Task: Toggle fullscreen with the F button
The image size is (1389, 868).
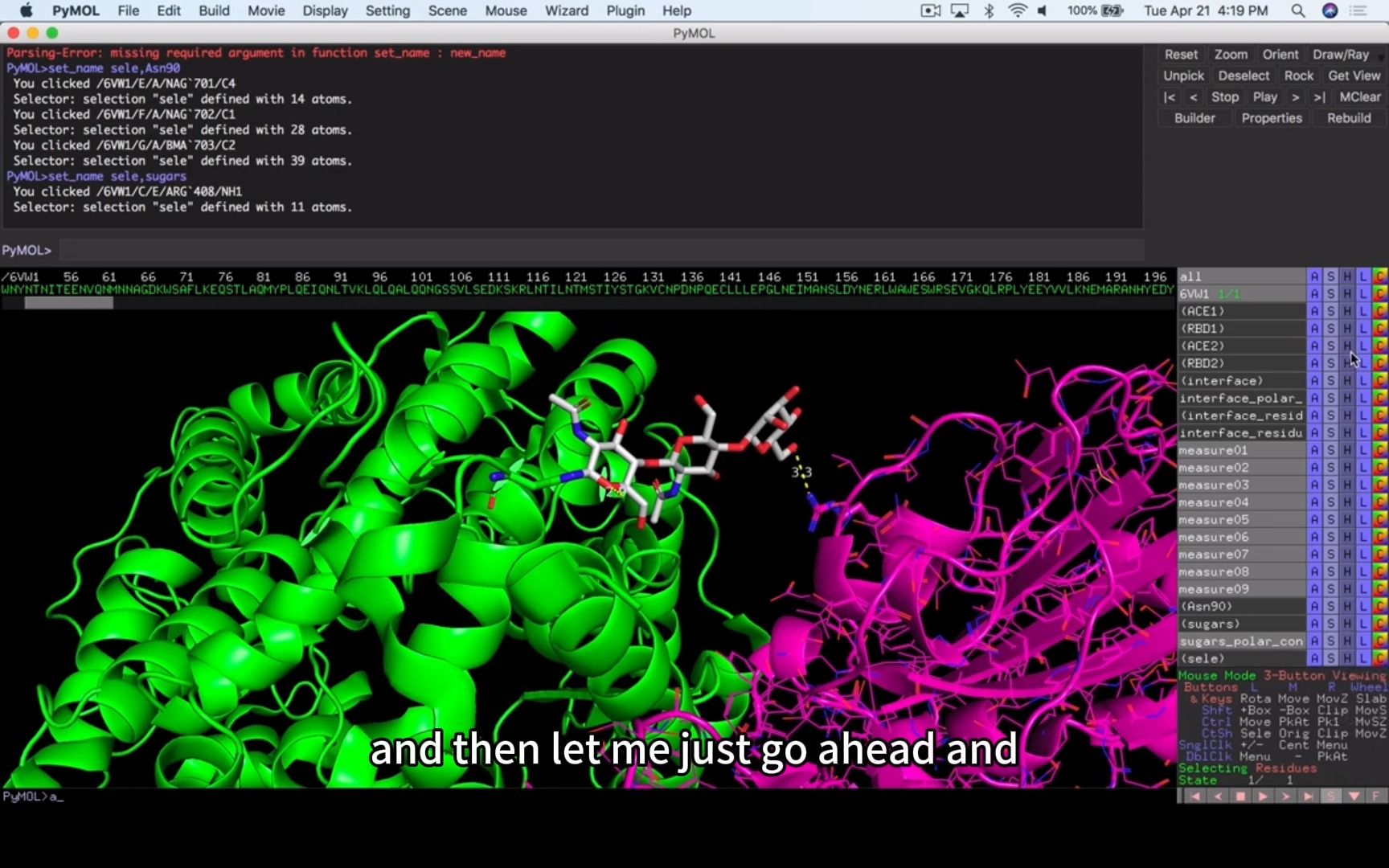Action: 1376,796
